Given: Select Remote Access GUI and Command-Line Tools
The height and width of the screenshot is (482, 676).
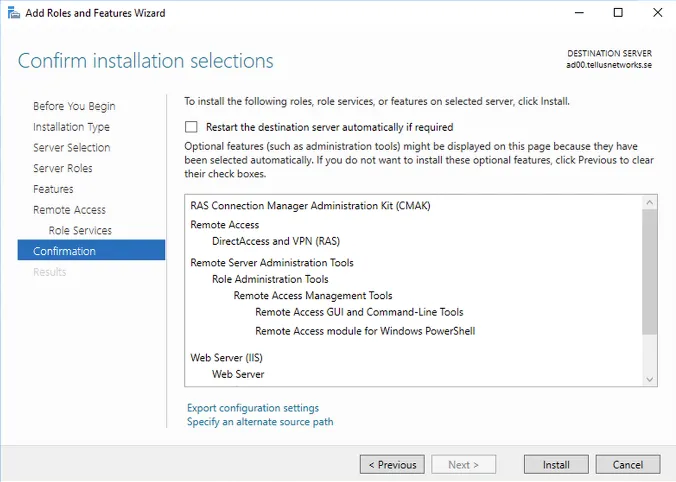Looking at the screenshot, I should coord(359,312).
